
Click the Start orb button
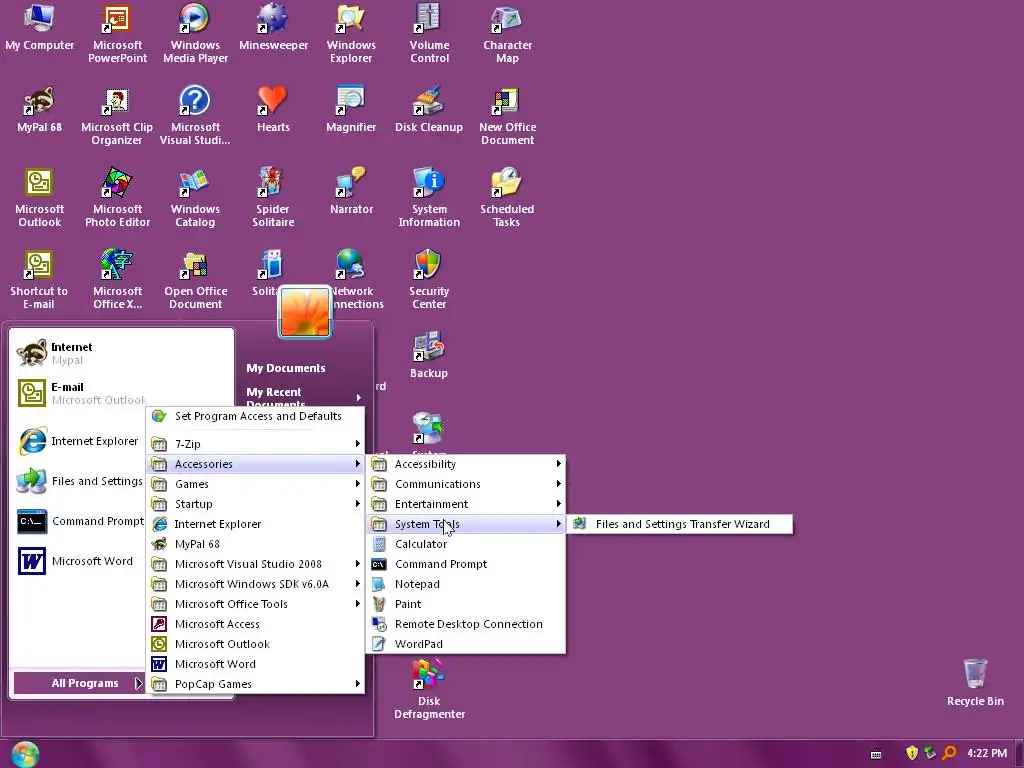[x=25, y=754]
